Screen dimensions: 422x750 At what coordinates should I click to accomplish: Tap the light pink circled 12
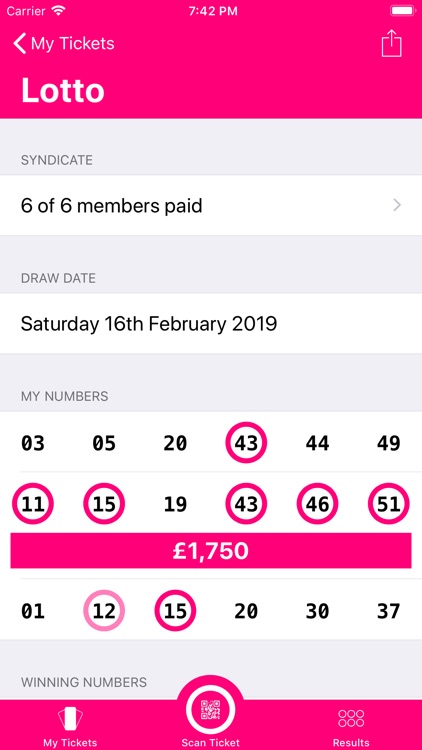pos(104,611)
